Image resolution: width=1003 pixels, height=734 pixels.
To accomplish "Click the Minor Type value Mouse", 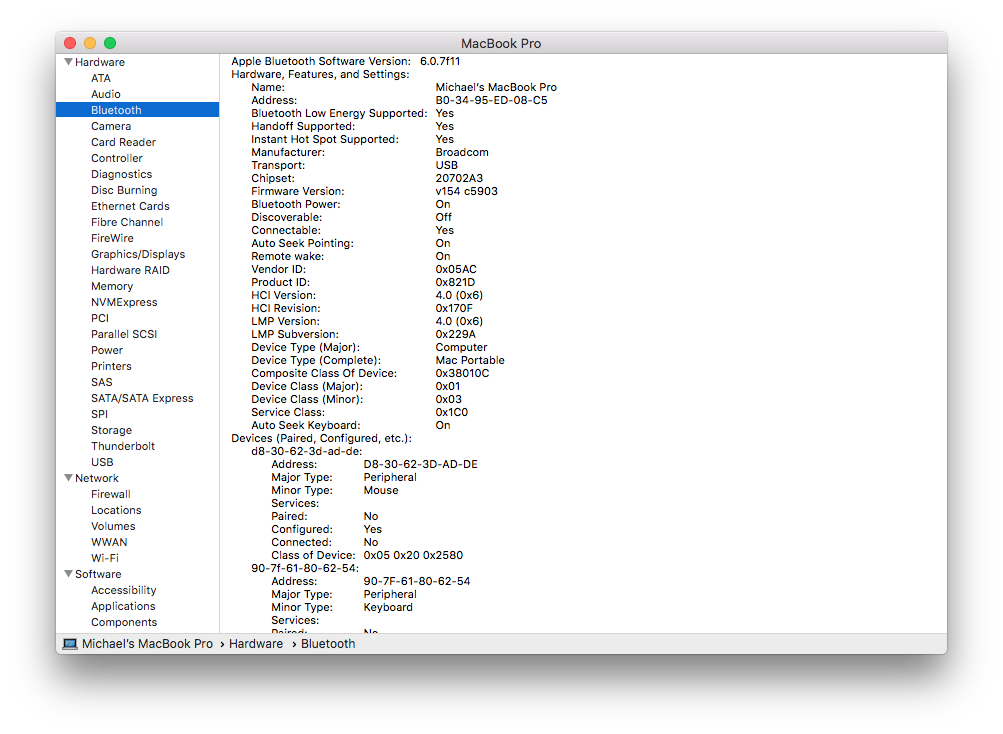I will point(381,490).
